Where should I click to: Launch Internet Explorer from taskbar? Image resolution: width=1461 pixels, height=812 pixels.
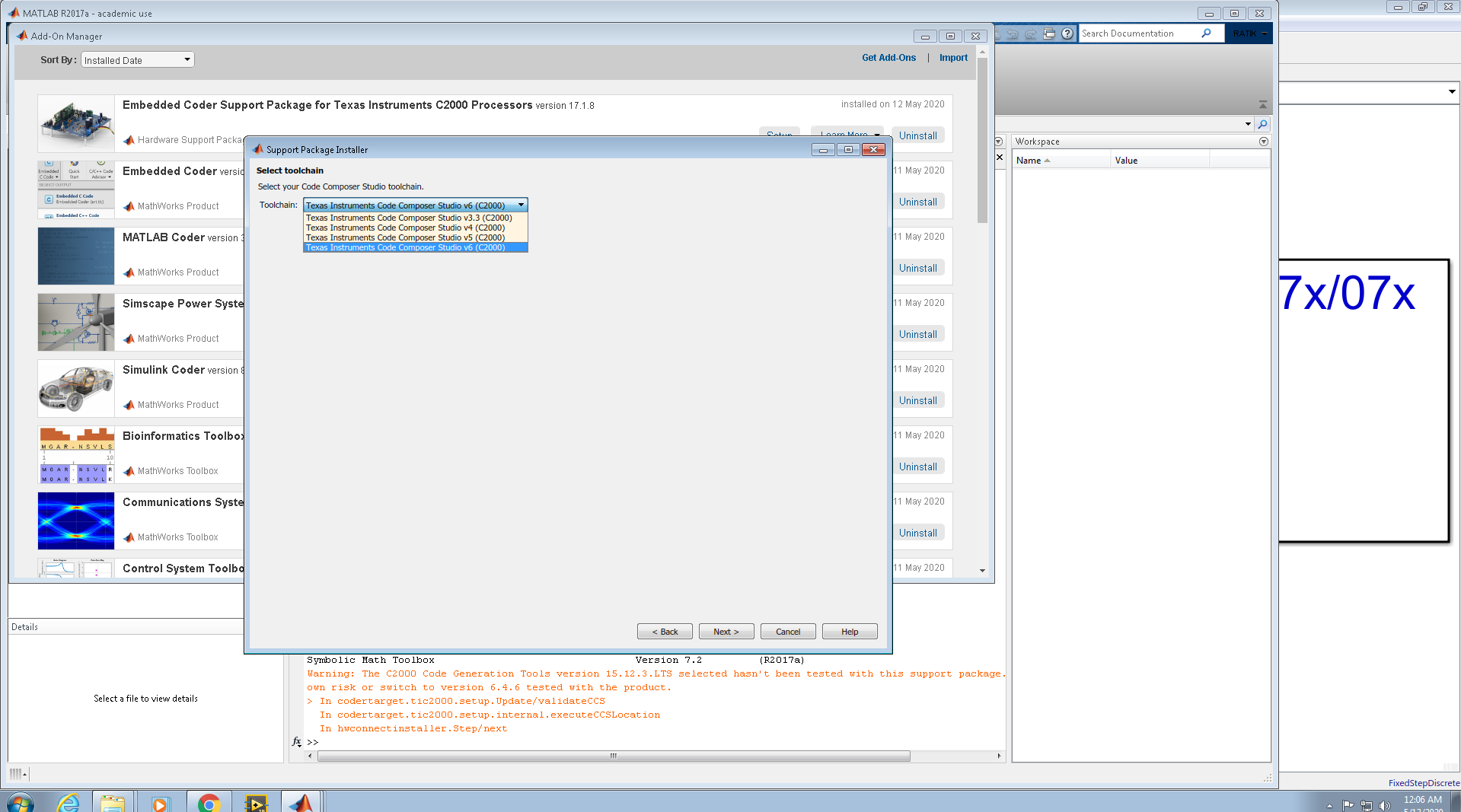coord(69,802)
